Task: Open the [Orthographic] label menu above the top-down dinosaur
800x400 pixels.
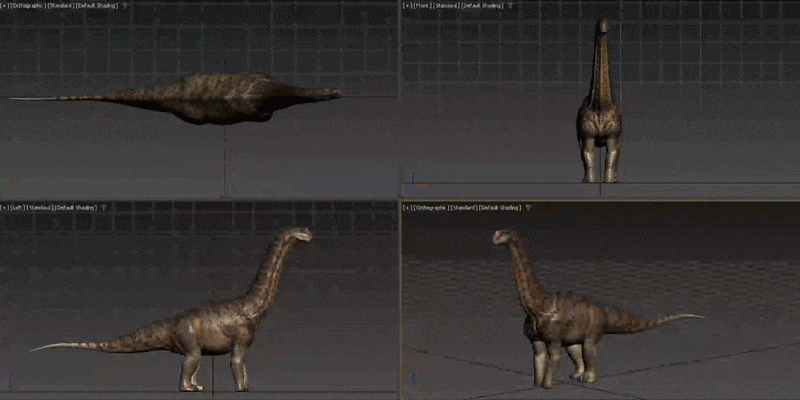Action: (29, 6)
